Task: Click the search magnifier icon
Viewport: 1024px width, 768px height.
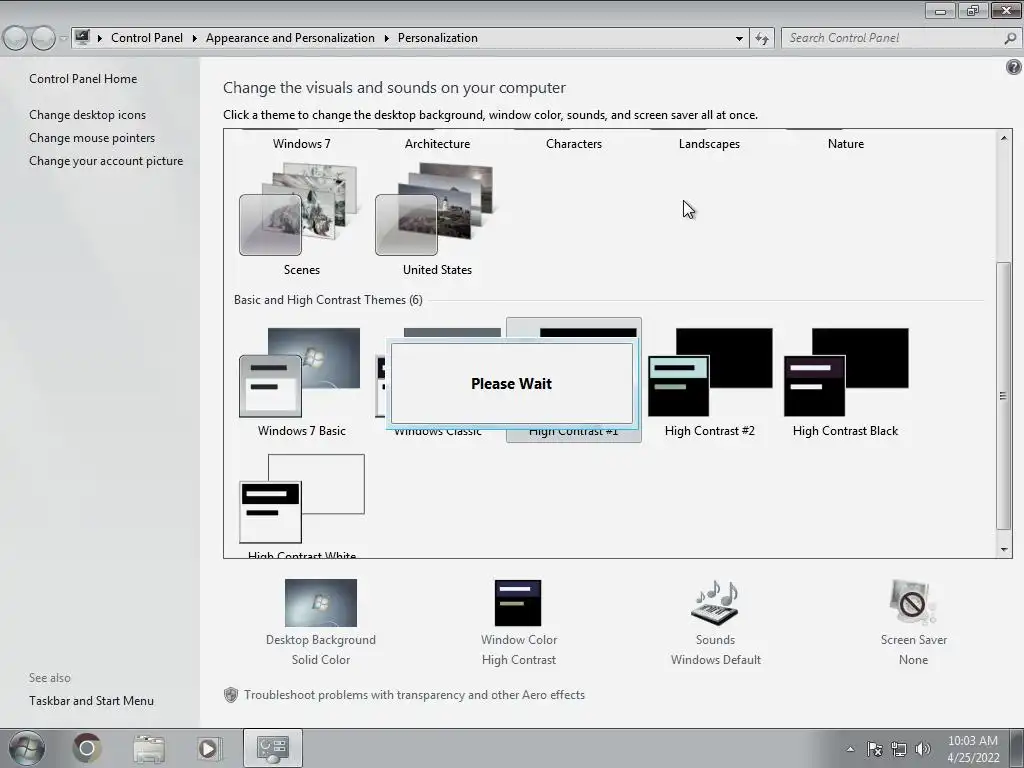Action: pyautogui.click(x=1010, y=39)
